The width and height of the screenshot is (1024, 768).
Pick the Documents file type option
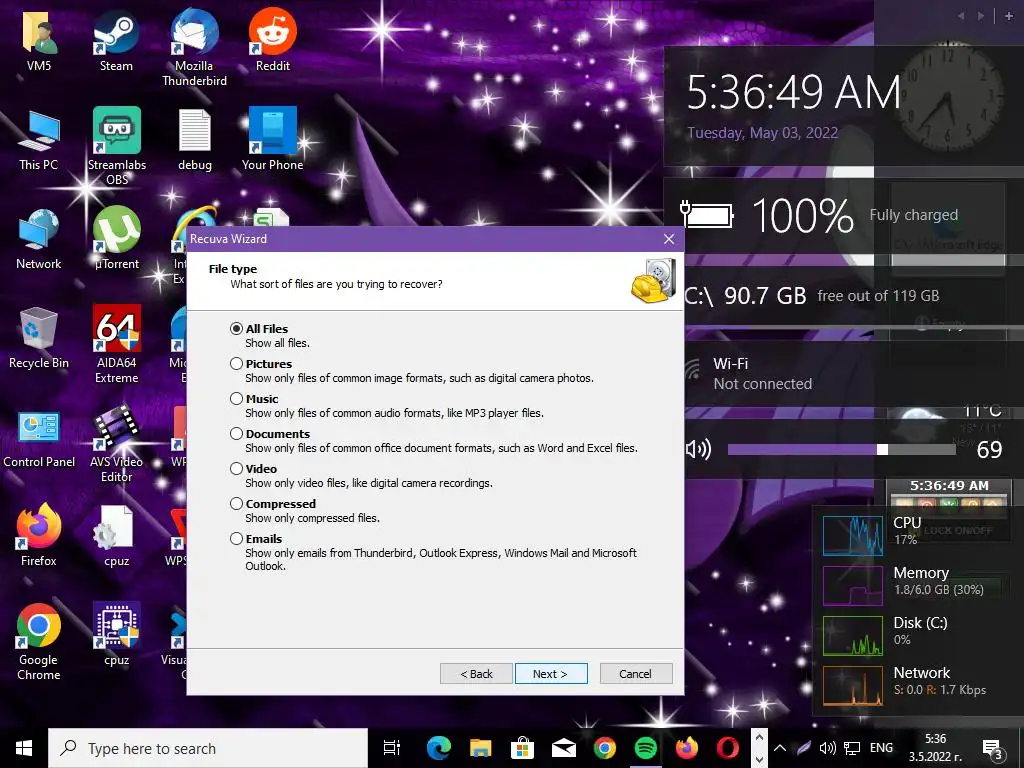236,434
